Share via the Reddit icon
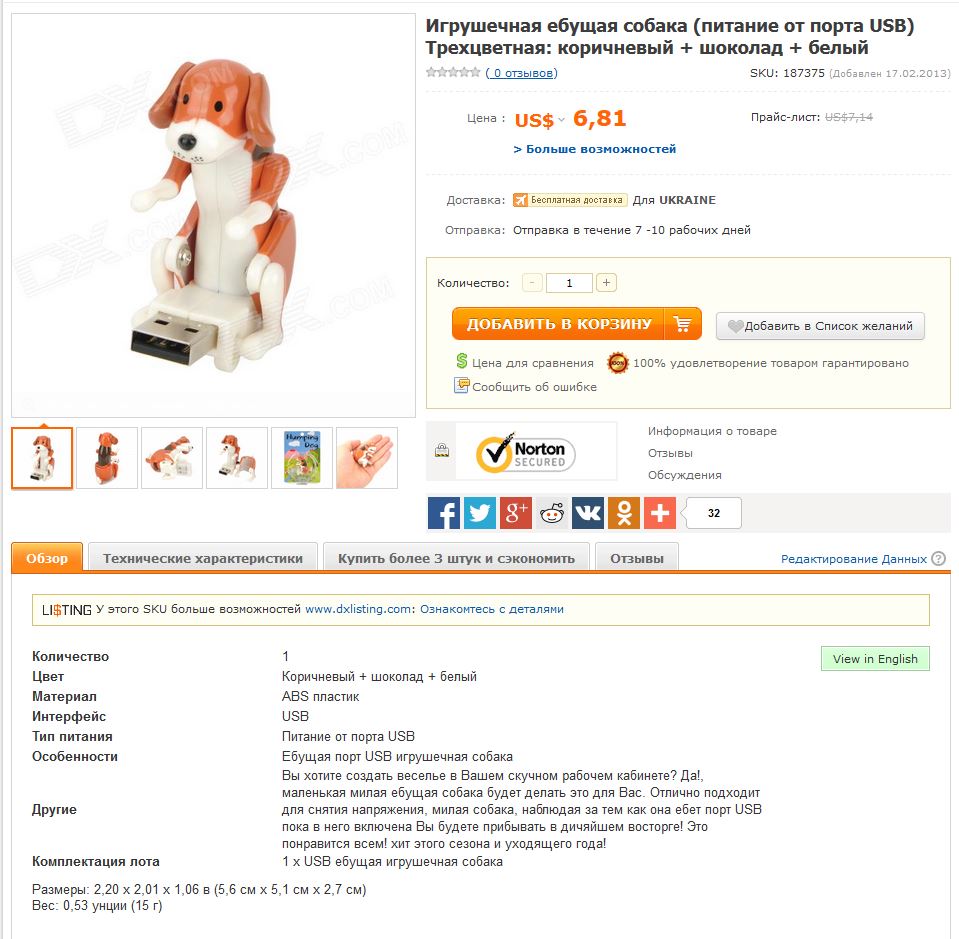This screenshot has height=939, width=959. pos(552,513)
